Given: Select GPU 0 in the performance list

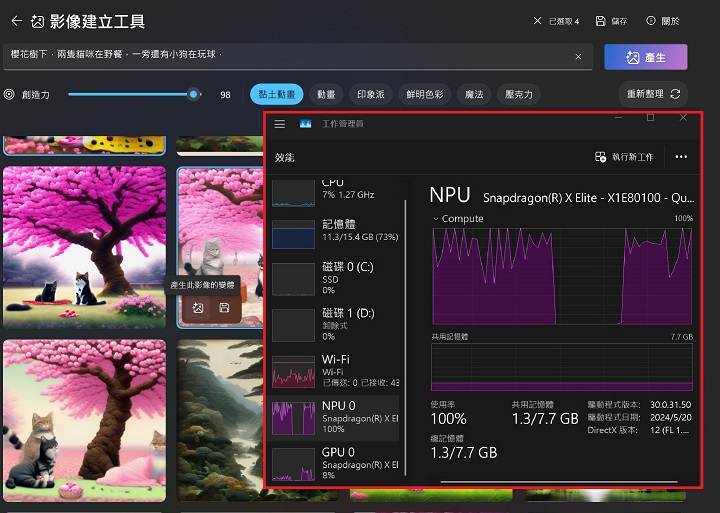Looking at the screenshot, I should (335, 463).
